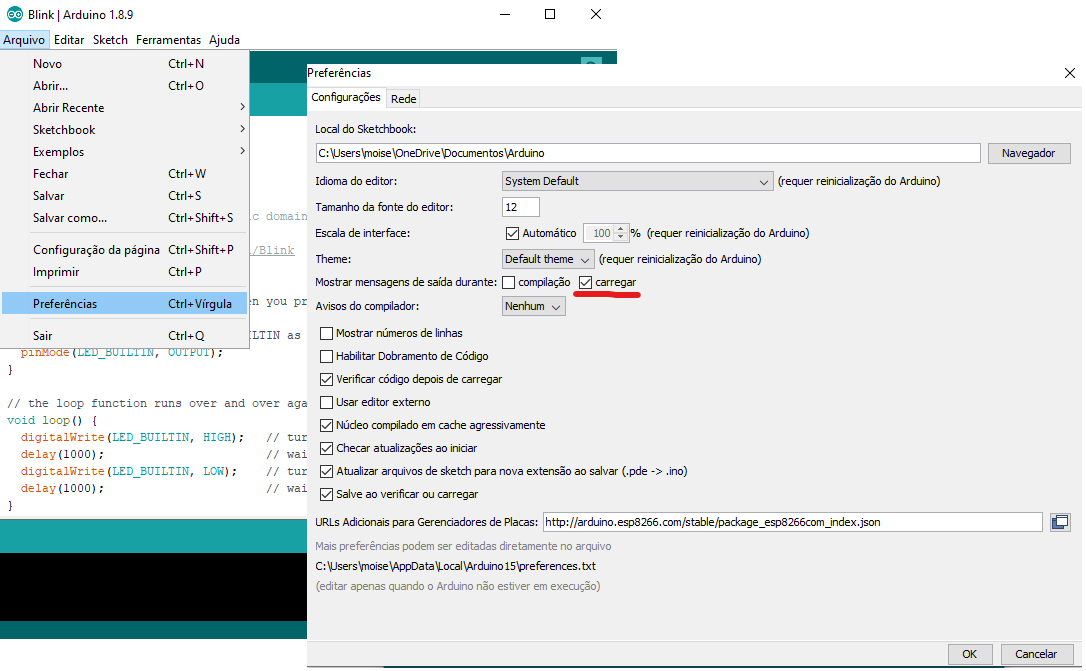Enable Habilitar Dobramento de Código

coord(326,357)
